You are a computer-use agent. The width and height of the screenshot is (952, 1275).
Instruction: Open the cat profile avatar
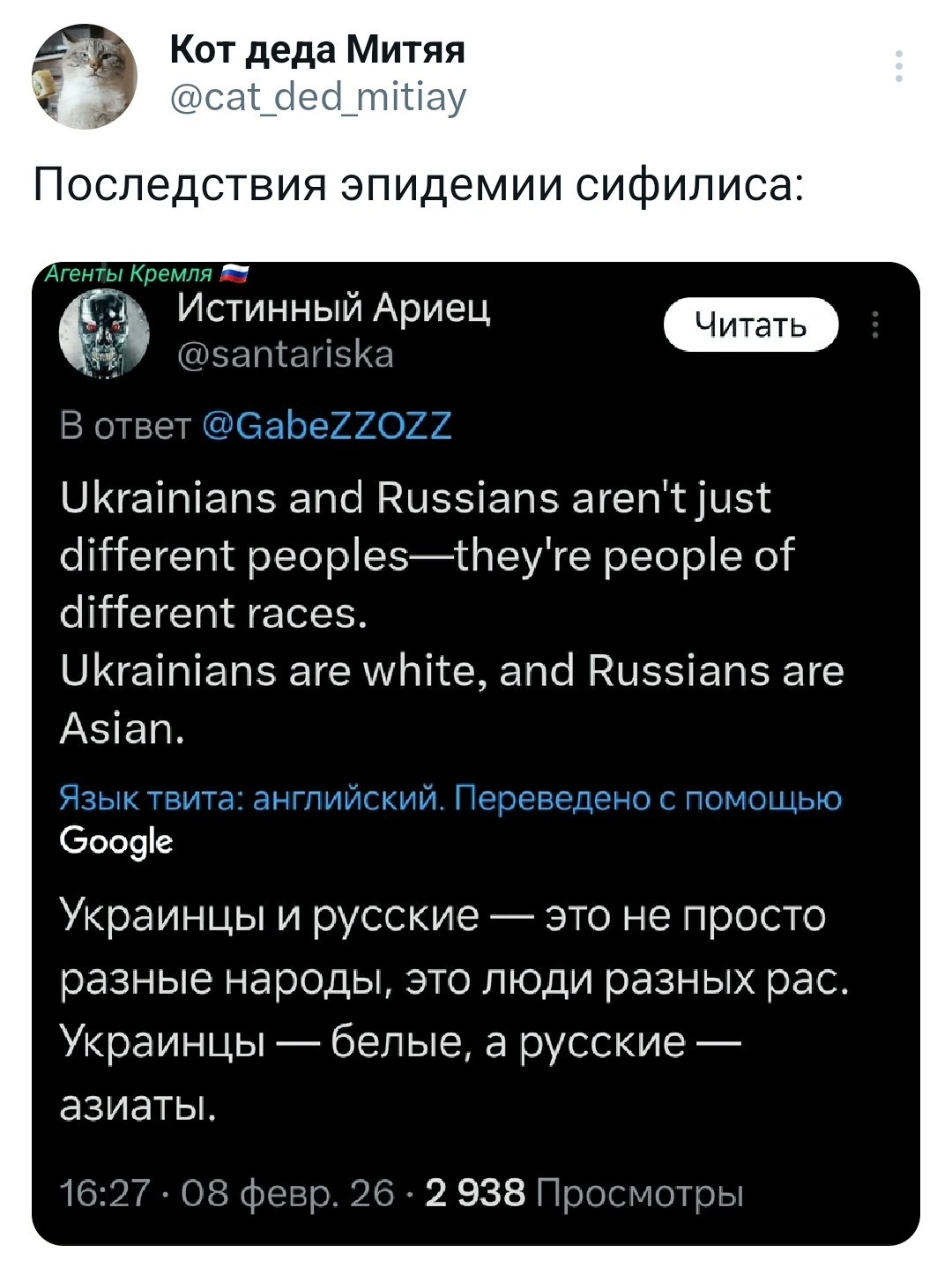85,77
